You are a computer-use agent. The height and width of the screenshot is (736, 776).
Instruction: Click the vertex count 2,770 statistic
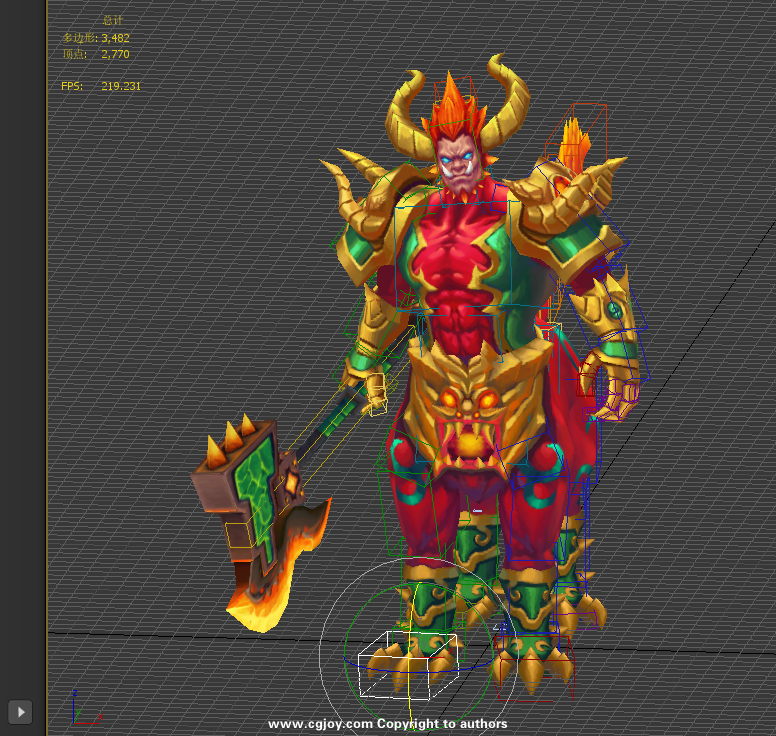click(x=115, y=54)
